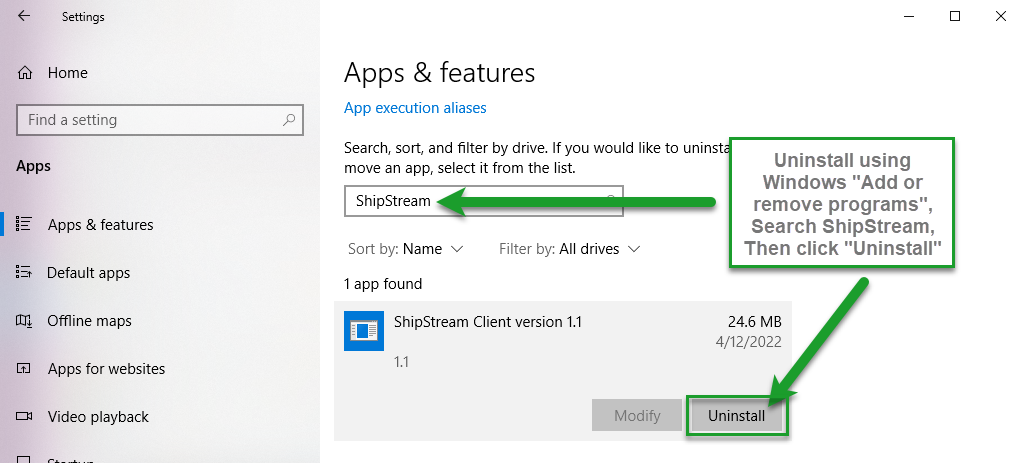
Task: Focus the Find a setting search box
Action: (150, 120)
